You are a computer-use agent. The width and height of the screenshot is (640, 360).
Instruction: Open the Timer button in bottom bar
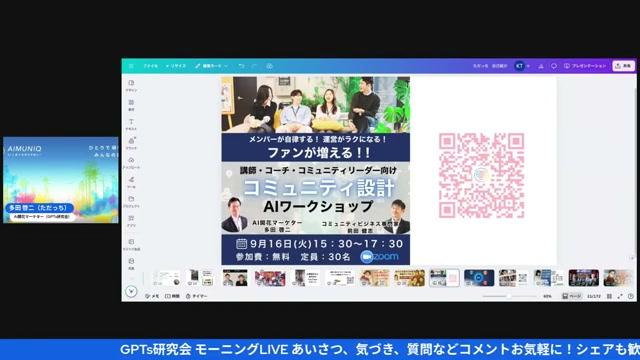[x=196, y=296]
